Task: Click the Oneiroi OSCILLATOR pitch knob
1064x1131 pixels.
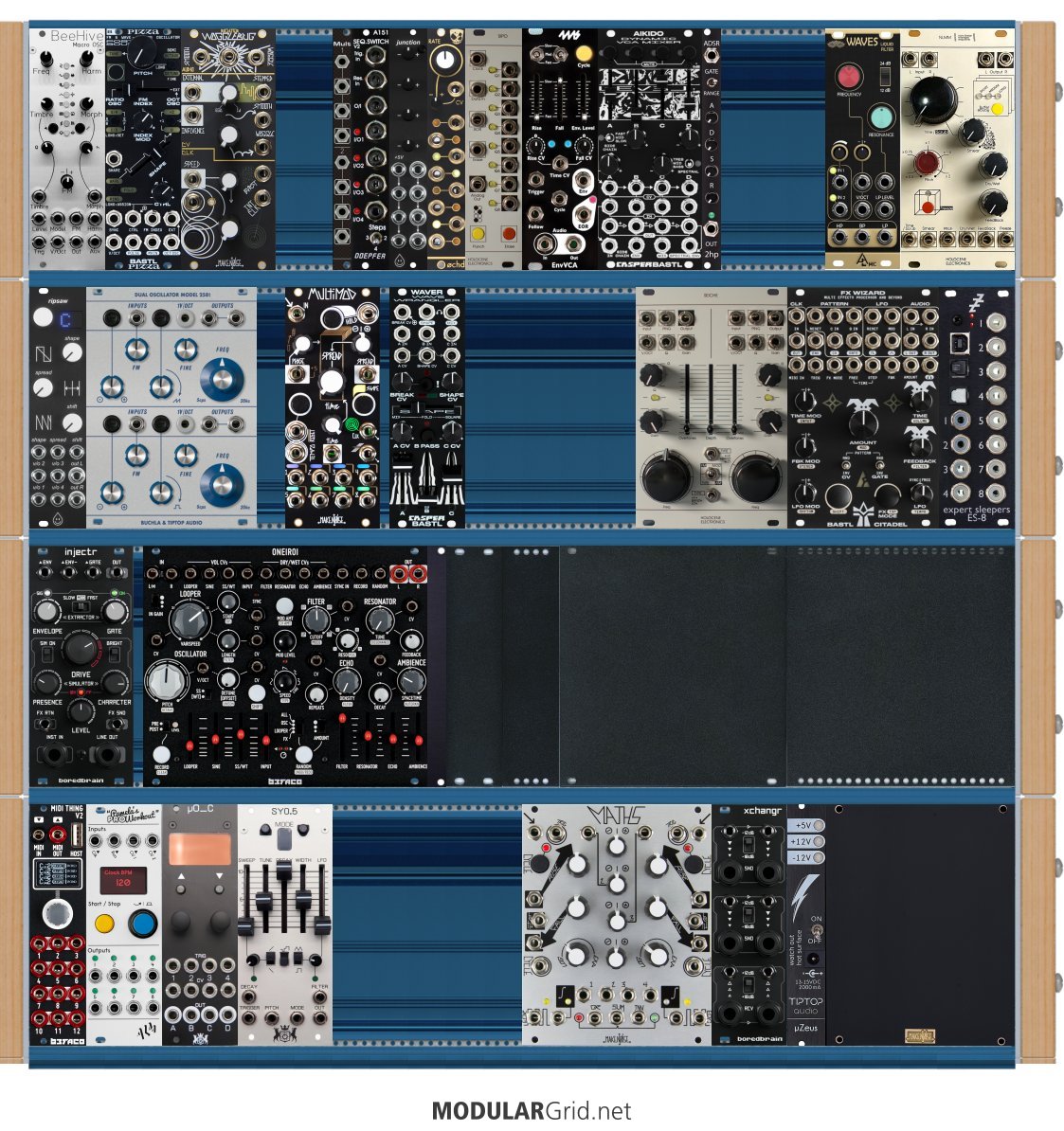Action: click(167, 681)
